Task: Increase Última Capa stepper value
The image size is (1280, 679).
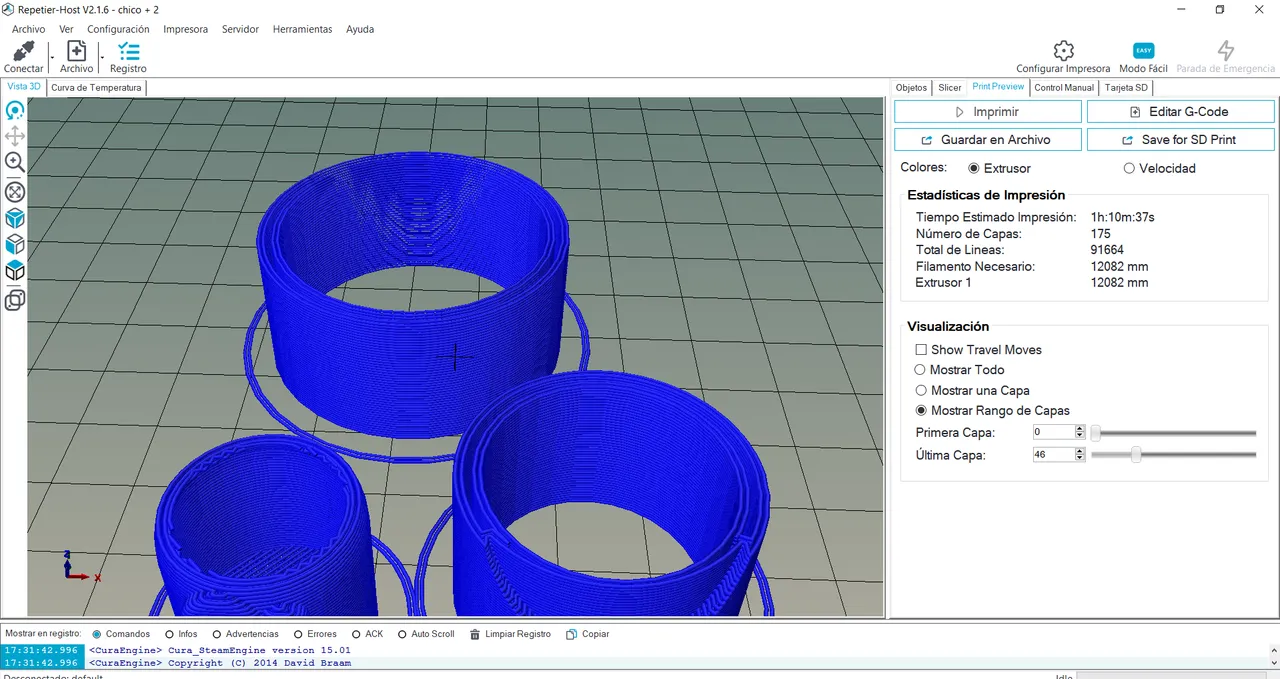Action: pyautogui.click(x=1080, y=451)
